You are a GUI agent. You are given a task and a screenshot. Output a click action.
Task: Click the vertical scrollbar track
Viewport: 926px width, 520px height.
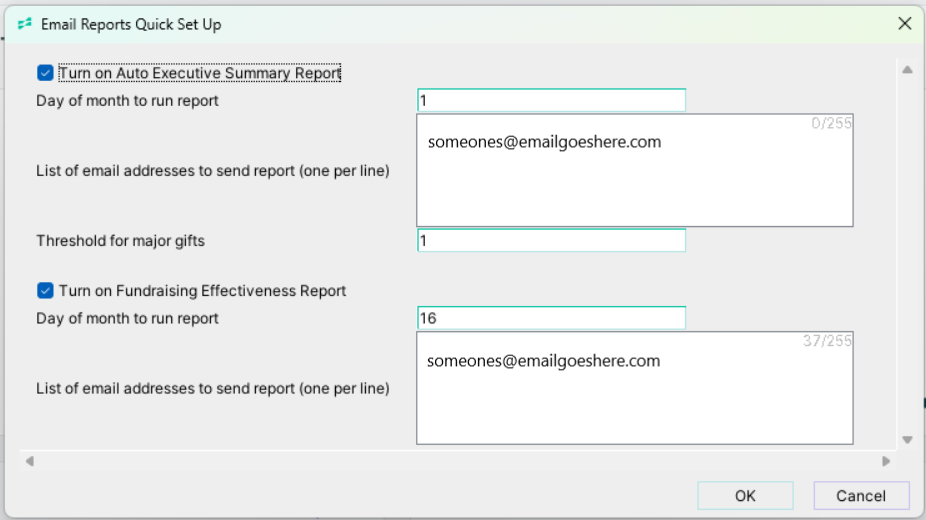click(907, 254)
